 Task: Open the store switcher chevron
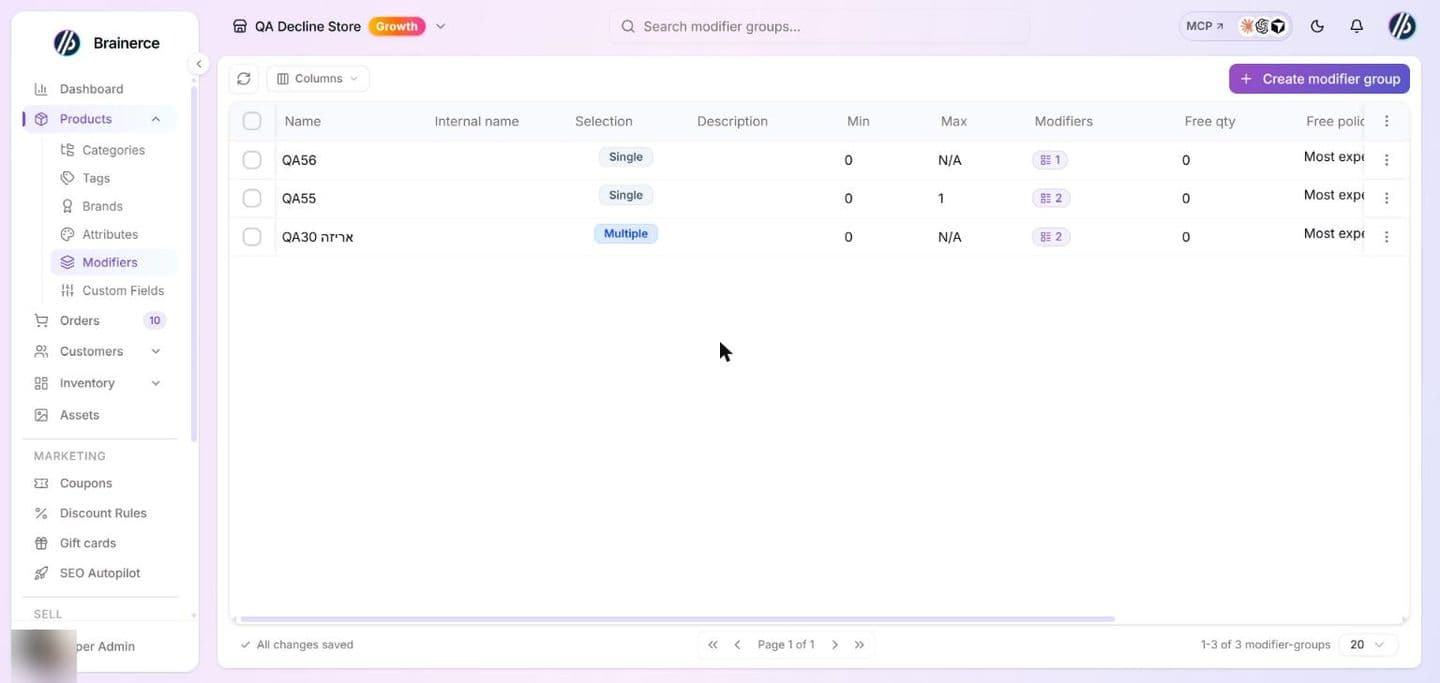441,27
